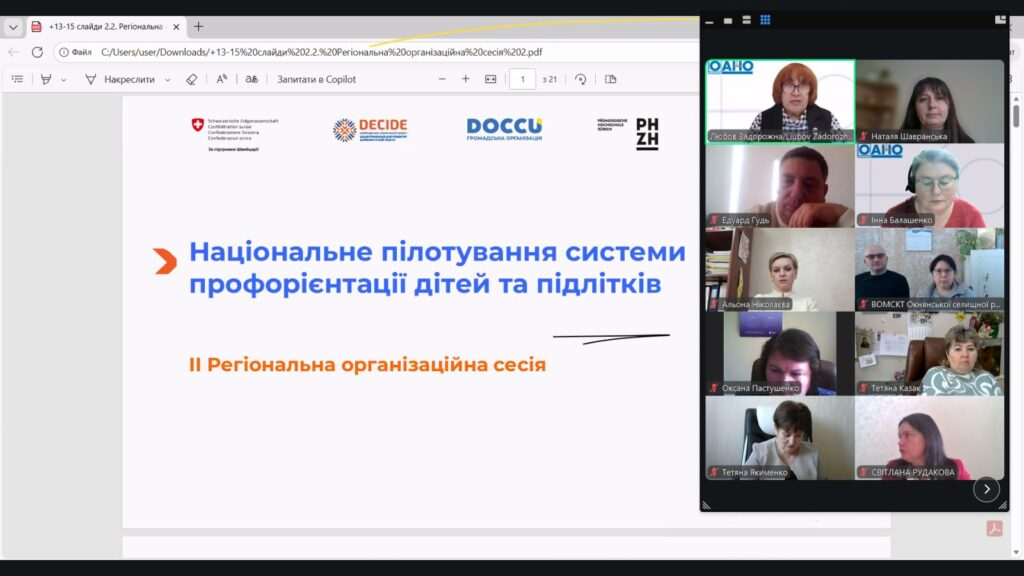Click Запитати в Copilot button
1024x576 pixels.
[316, 79]
